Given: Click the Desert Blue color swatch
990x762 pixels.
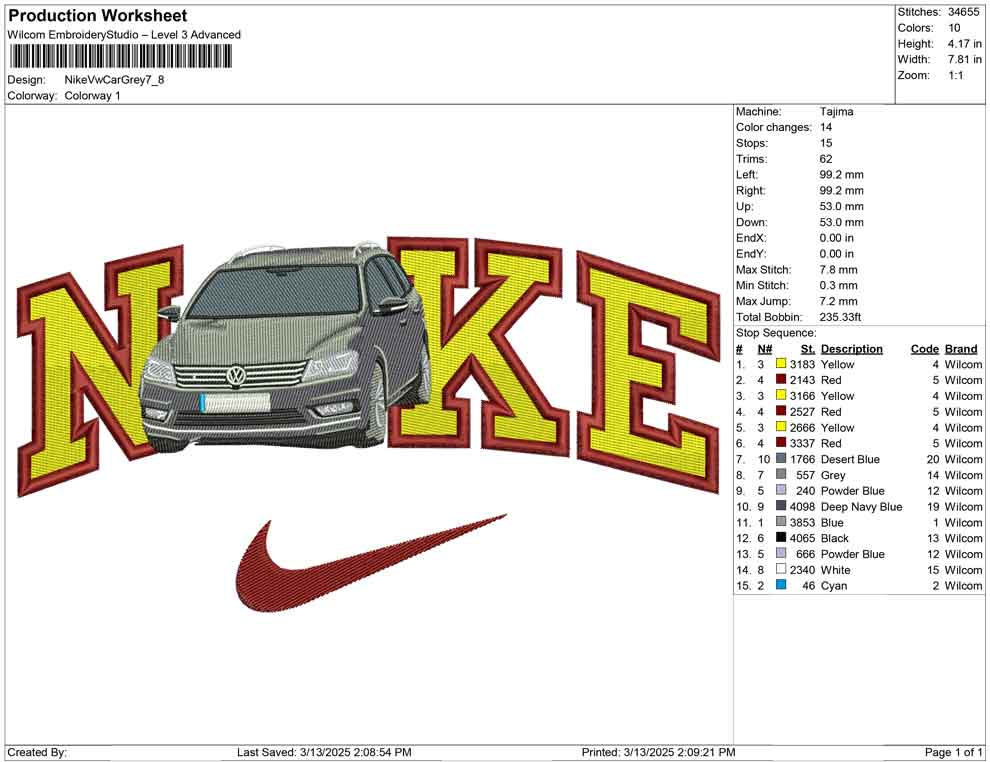Looking at the screenshot, I should [x=781, y=458].
